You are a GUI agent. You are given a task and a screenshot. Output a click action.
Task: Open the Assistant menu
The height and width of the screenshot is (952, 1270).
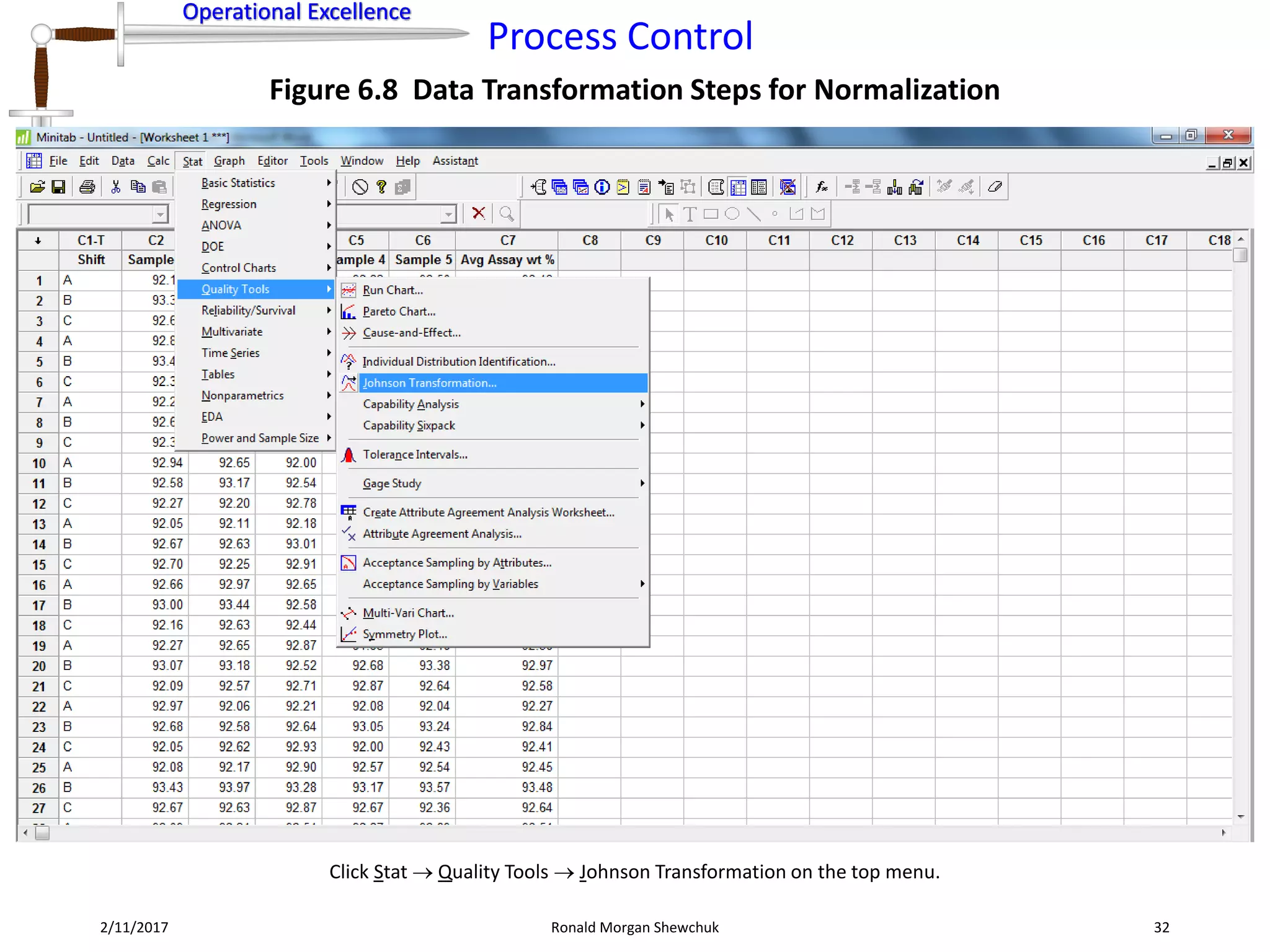(x=455, y=161)
